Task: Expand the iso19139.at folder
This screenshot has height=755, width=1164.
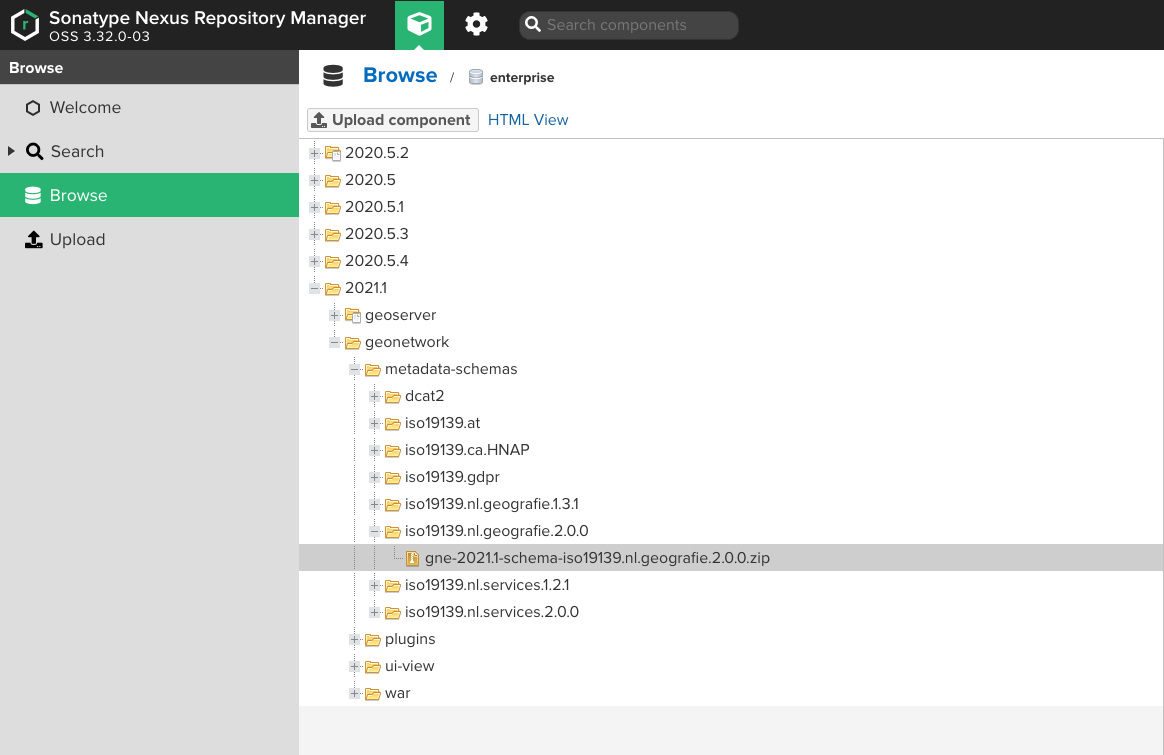Action: point(375,423)
